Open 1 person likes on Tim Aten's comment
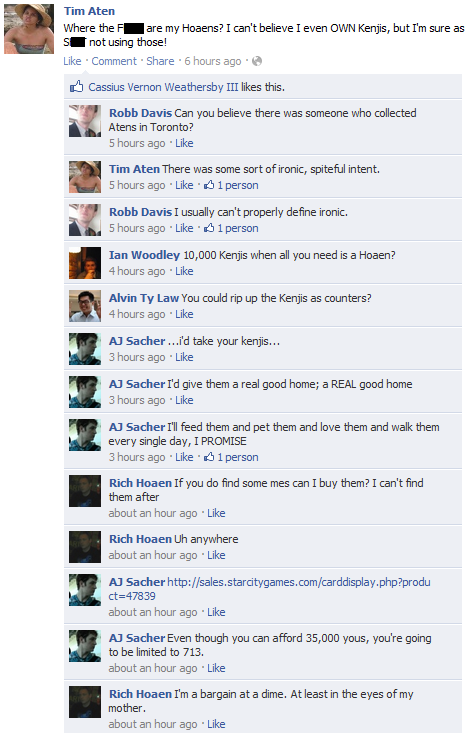The height and width of the screenshot is (733, 470). pos(231,185)
